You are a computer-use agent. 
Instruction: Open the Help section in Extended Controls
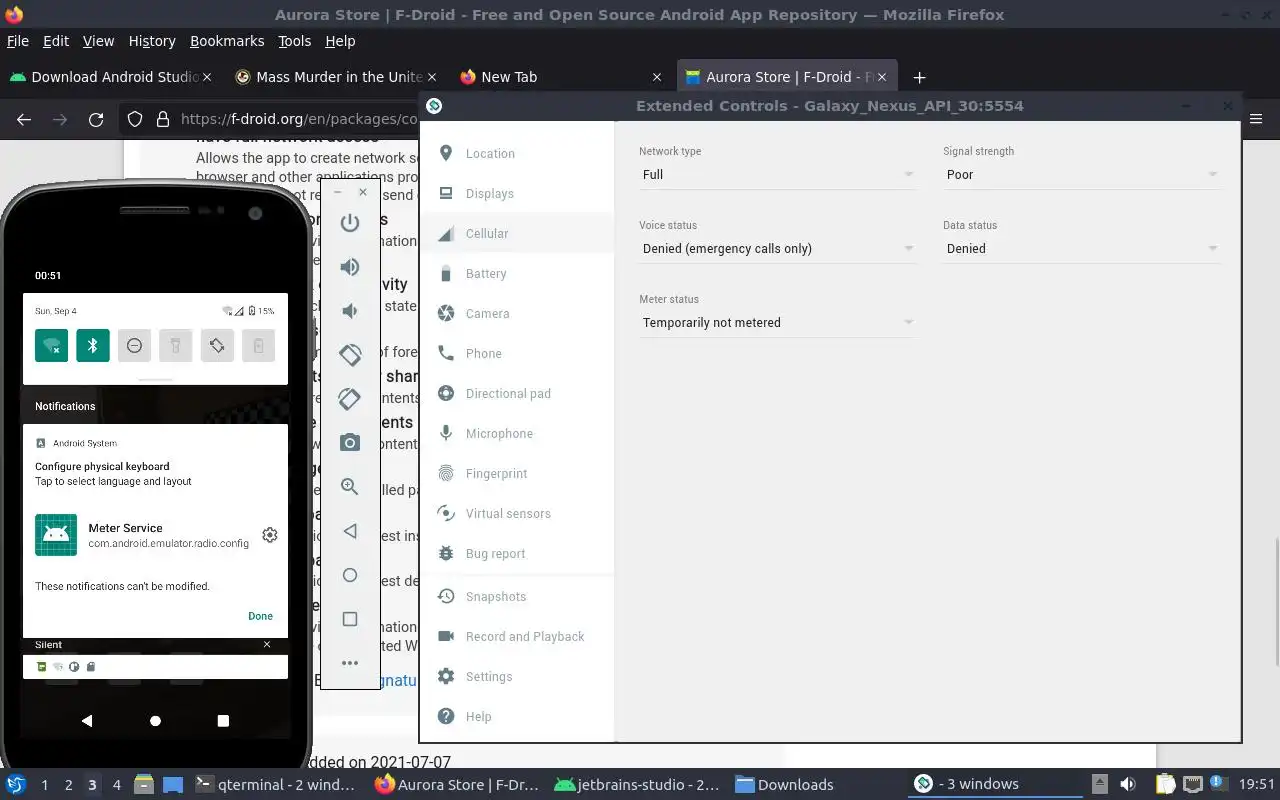(x=516, y=716)
